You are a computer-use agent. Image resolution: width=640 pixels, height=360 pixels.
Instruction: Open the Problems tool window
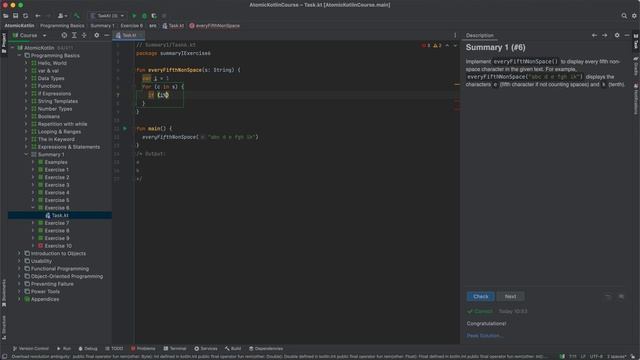(143, 349)
